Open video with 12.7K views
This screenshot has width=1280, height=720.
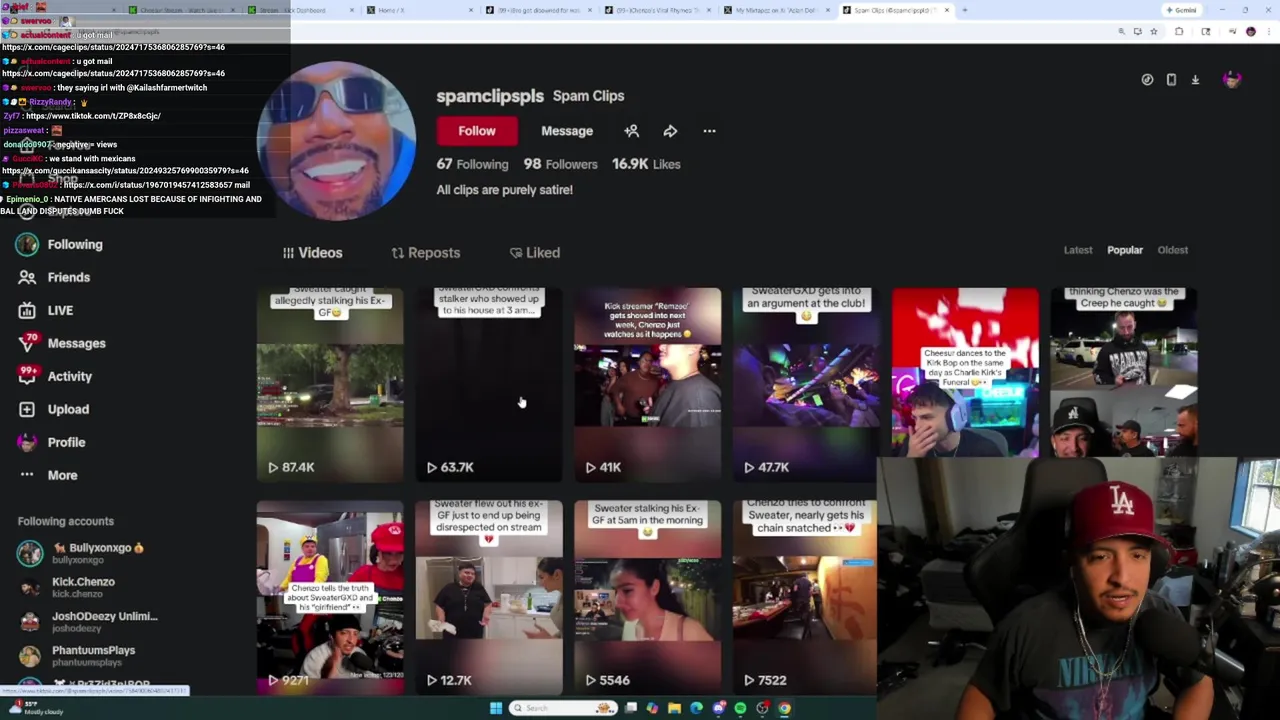click(x=489, y=598)
